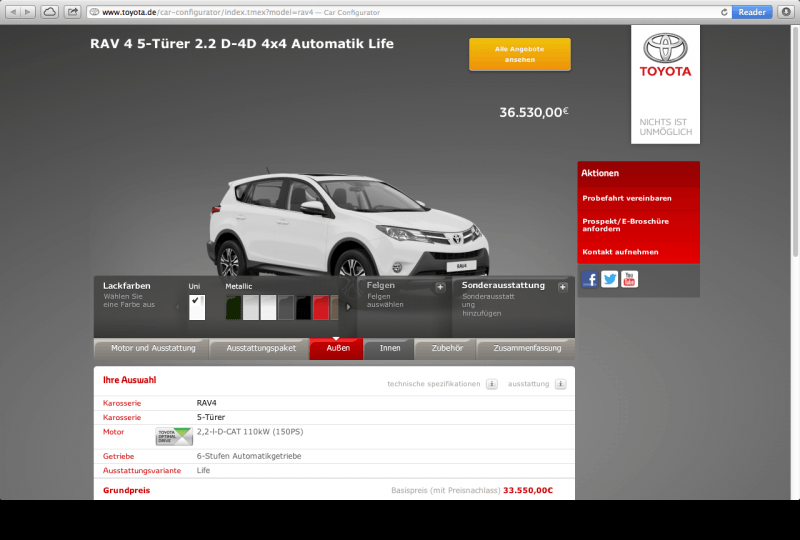Select 'Kontakt aufnehmen' action
The width and height of the screenshot is (800, 540).
pos(620,252)
